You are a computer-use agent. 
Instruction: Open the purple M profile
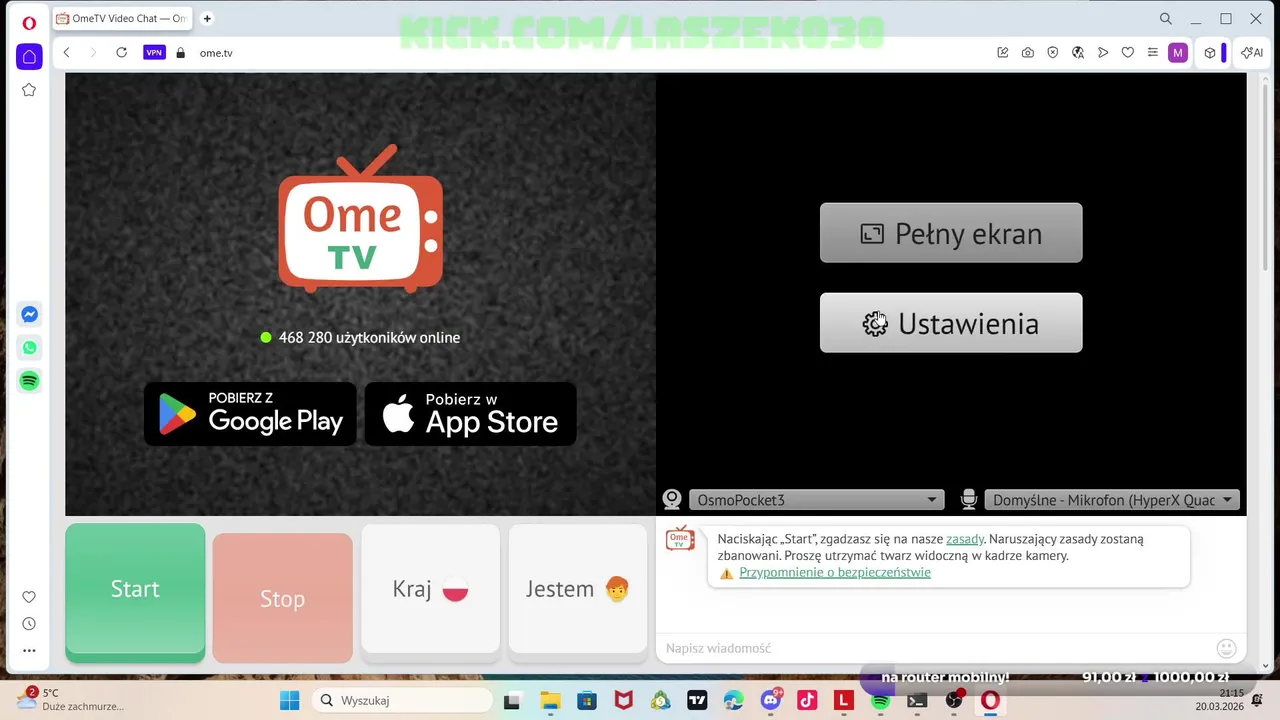[1178, 53]
